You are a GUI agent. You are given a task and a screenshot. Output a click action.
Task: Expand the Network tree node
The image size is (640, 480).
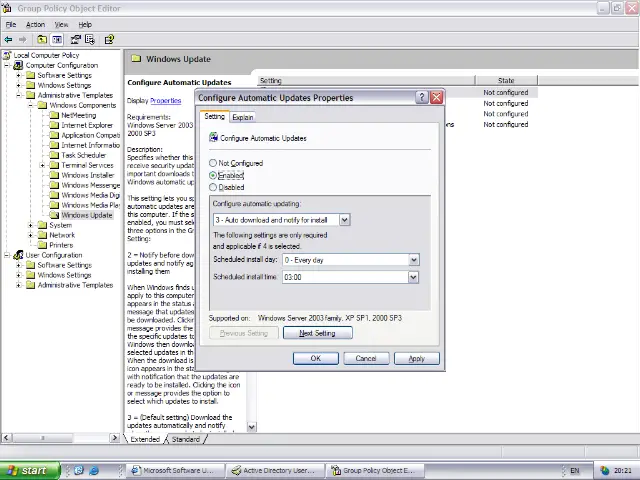tap(31, 235)
